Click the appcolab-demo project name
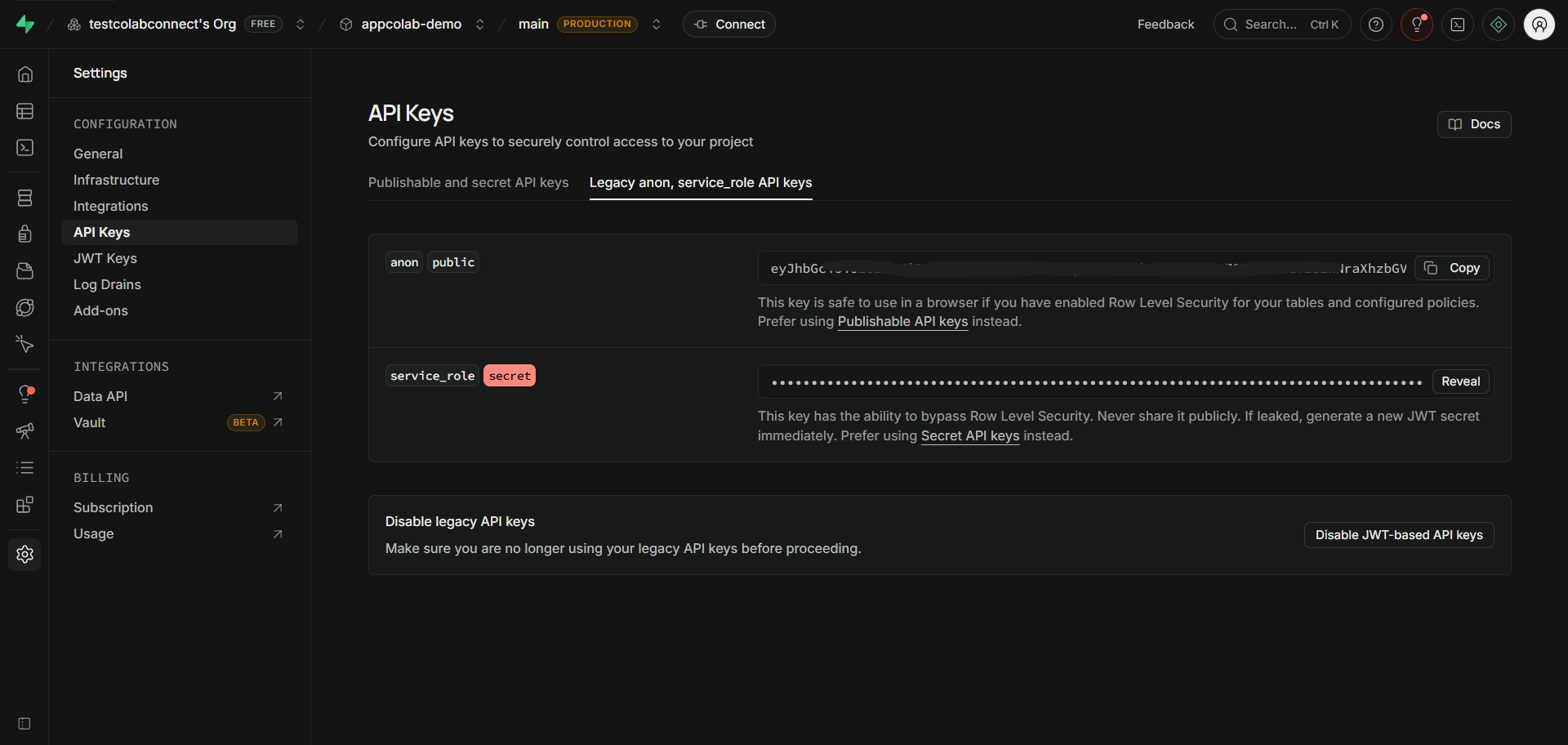The width and height of the screenshot is (1568, 745). pos(412,25)
